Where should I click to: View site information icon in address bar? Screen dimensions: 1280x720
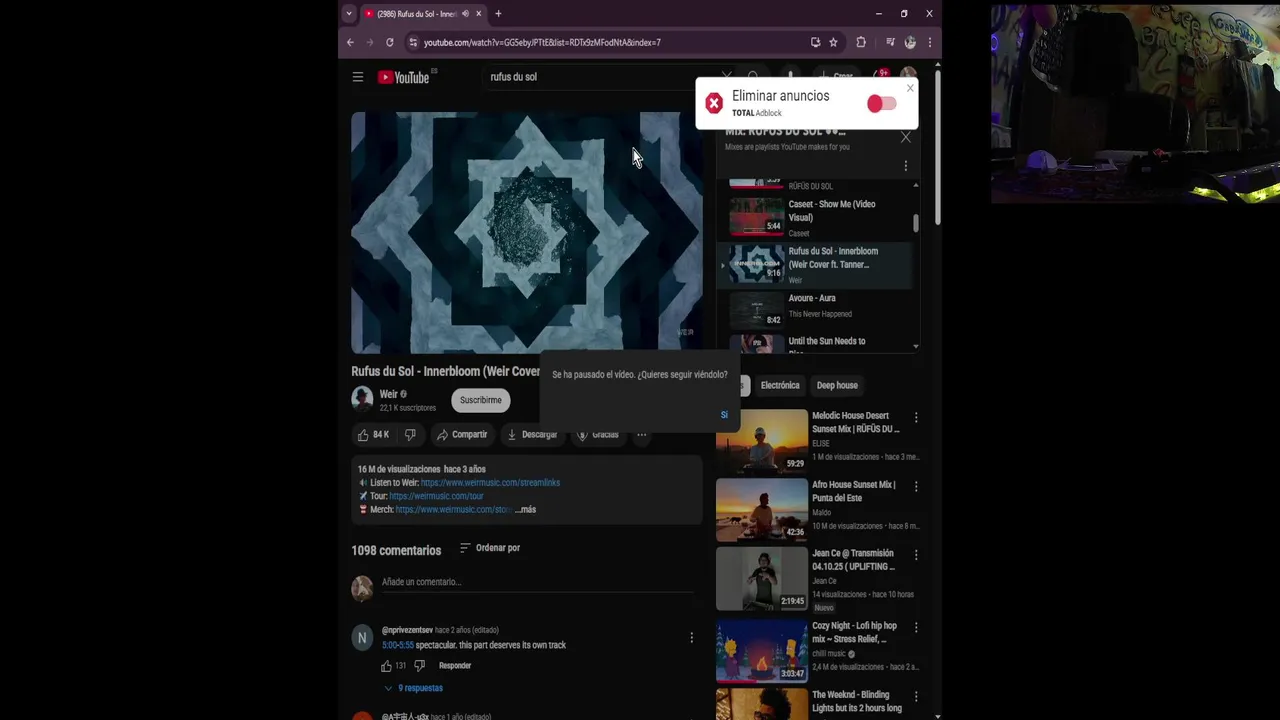[413, 42]
